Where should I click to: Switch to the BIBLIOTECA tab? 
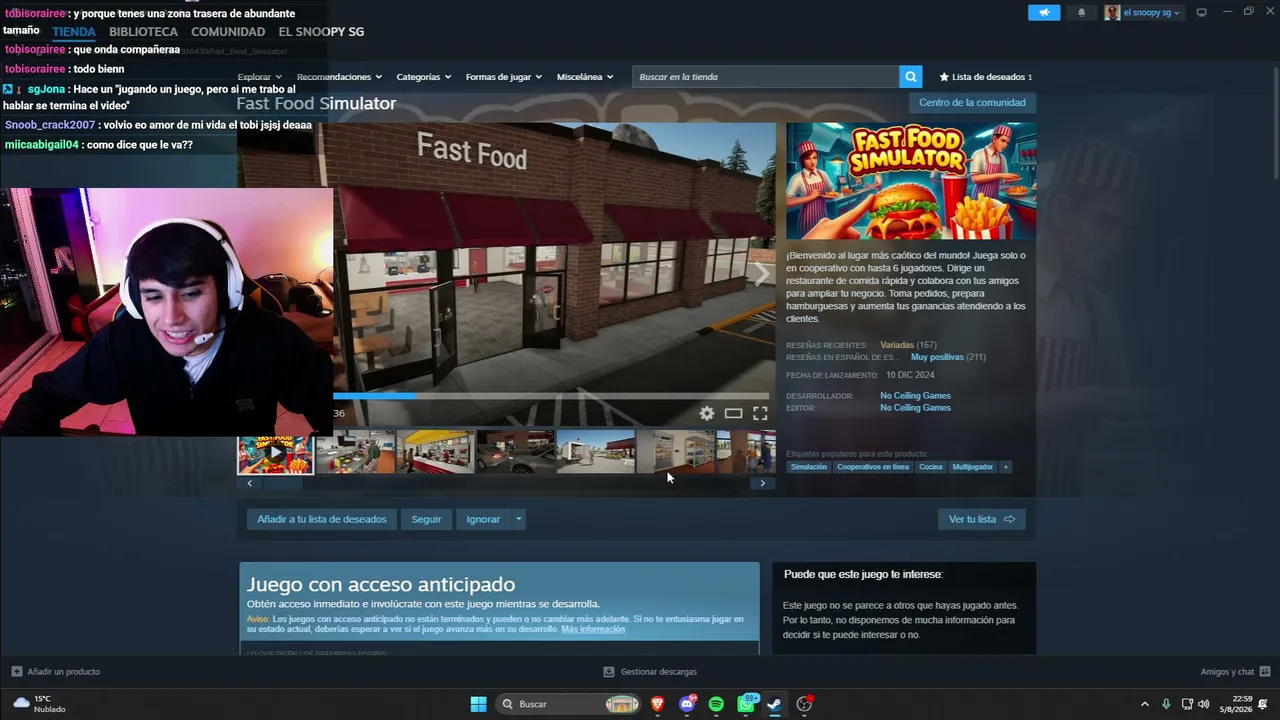(143, 32)
